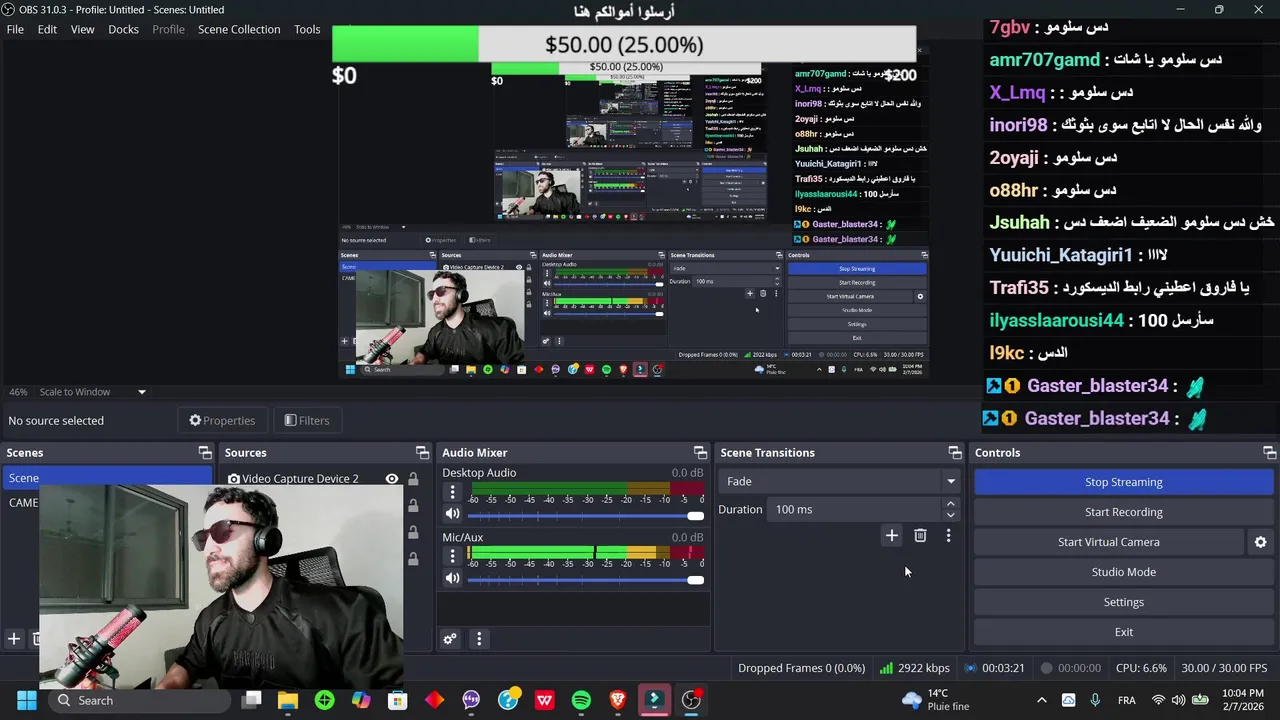Click the battery tray icon
This screenshot has width=1280, height=720.
pos(1200,700)
